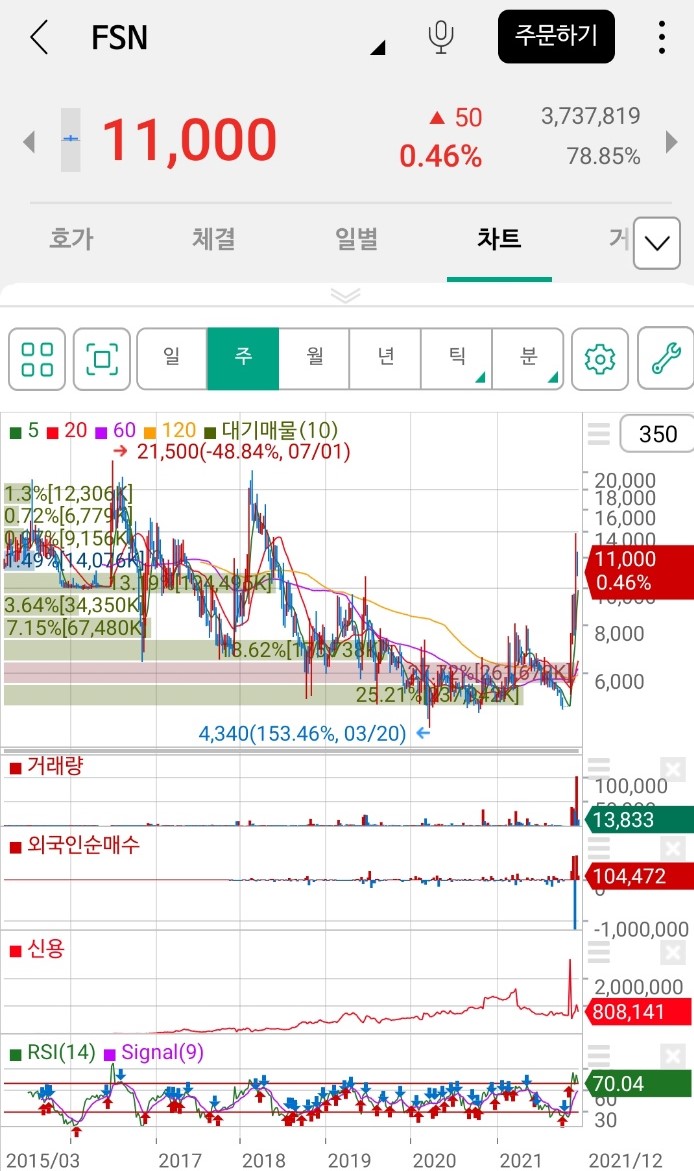This screenshot has width=694, height=1171.
Task: Close the RSI(14) indicator panel
Action: [x=672, y=1056]
